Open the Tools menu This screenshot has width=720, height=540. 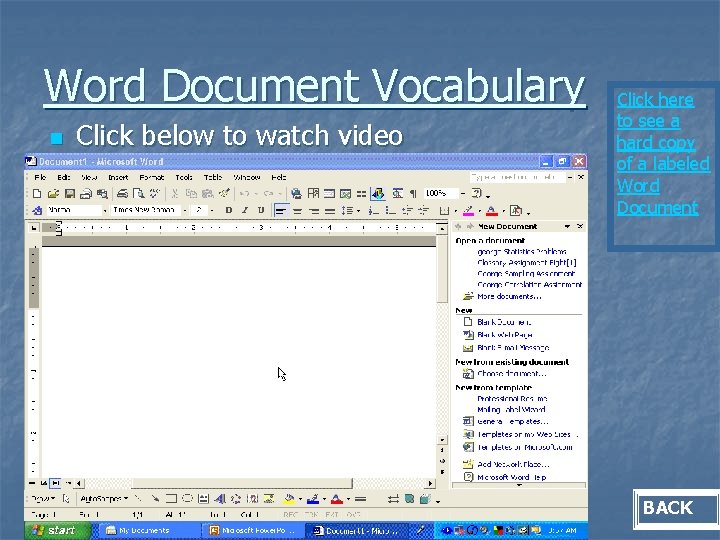point(184,177)
